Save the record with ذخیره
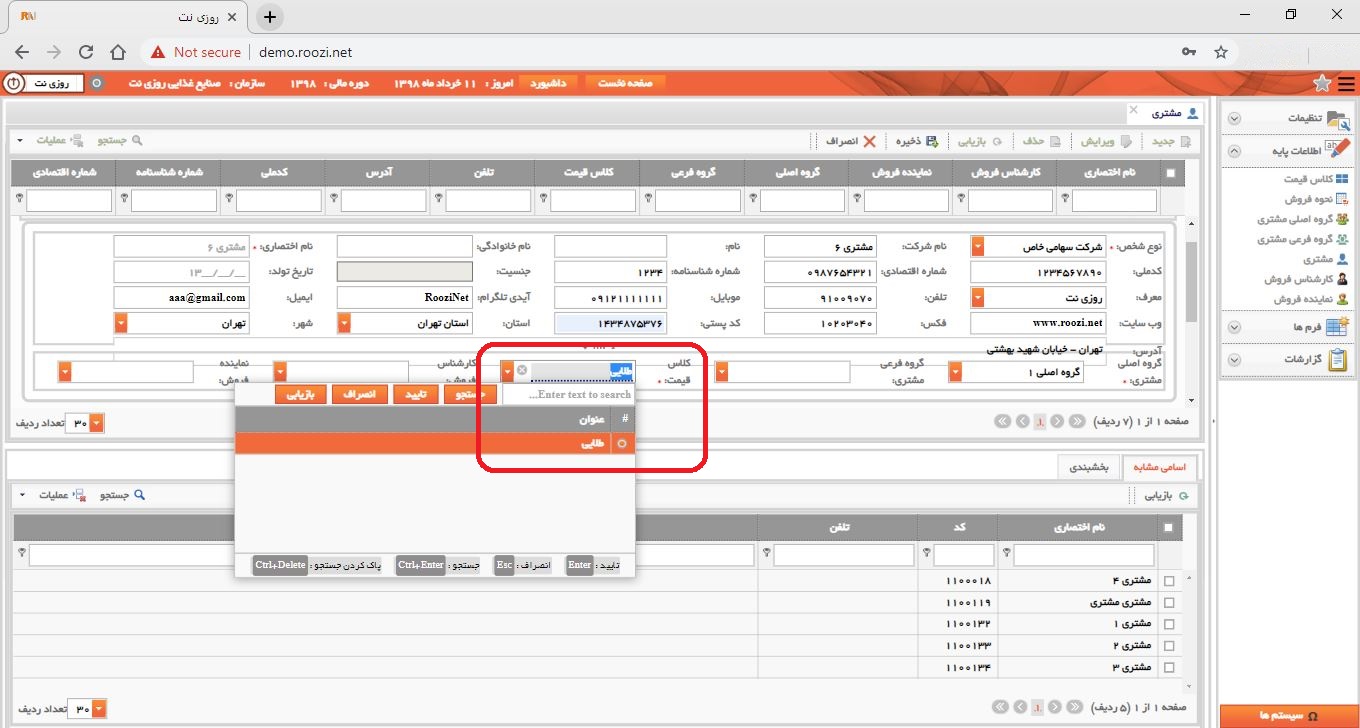Screen dimensions: 1360x728 click(x=915, y=141)
